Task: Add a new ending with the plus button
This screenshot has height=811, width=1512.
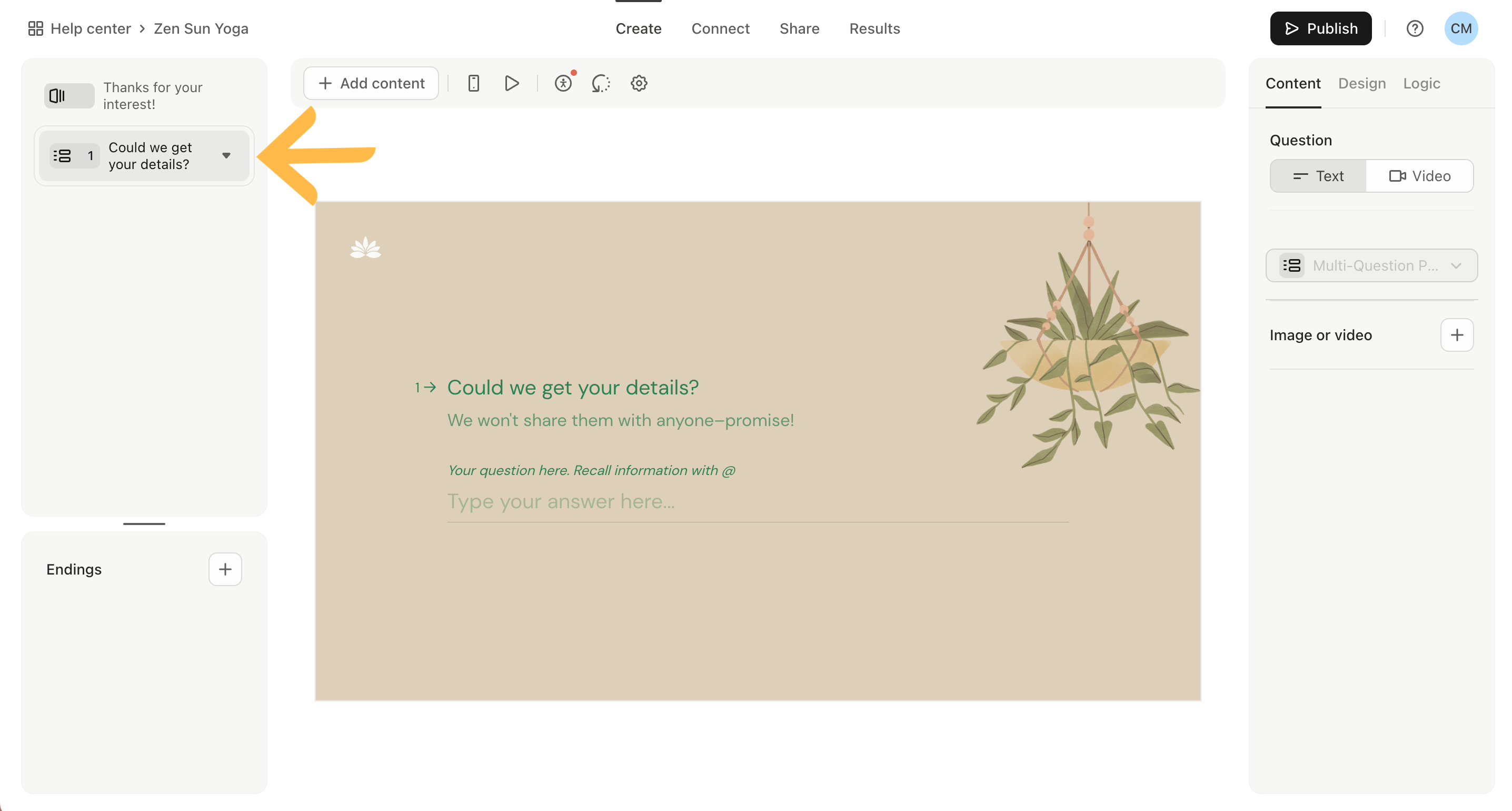Action: pyautogui.click(x=225, y=569)
